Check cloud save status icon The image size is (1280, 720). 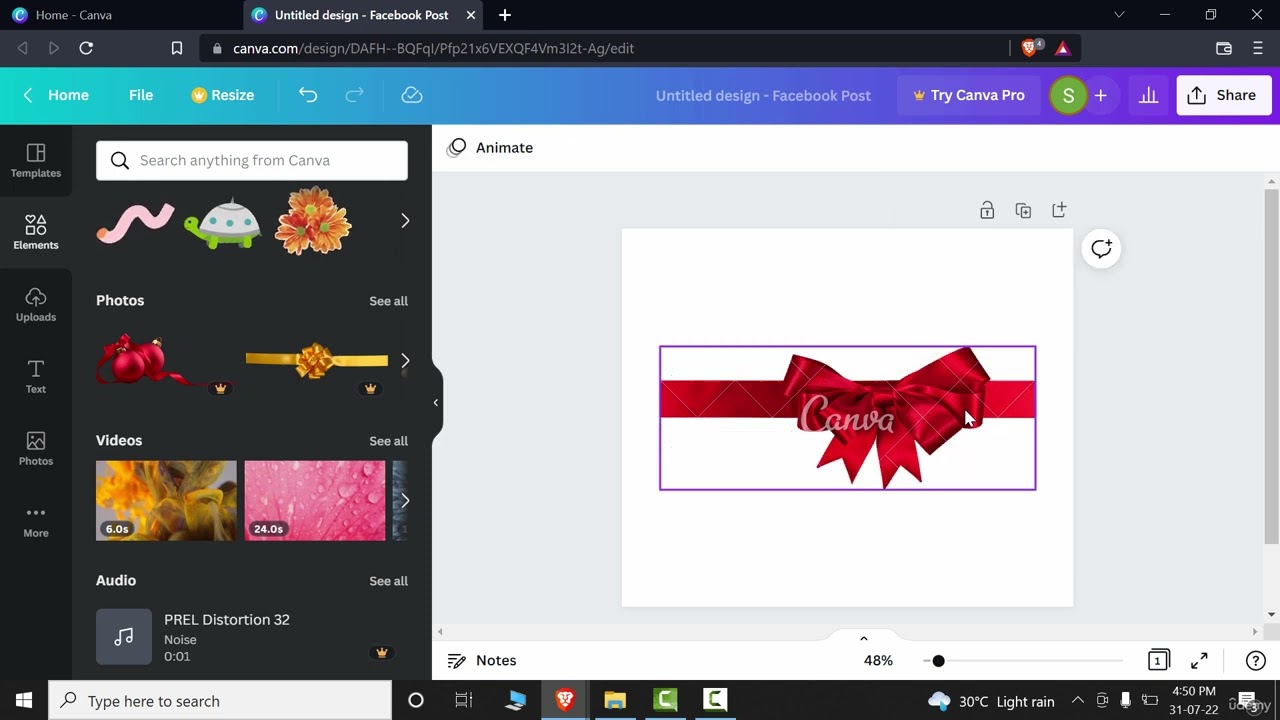pyautogui.click(x=412, y=95)
